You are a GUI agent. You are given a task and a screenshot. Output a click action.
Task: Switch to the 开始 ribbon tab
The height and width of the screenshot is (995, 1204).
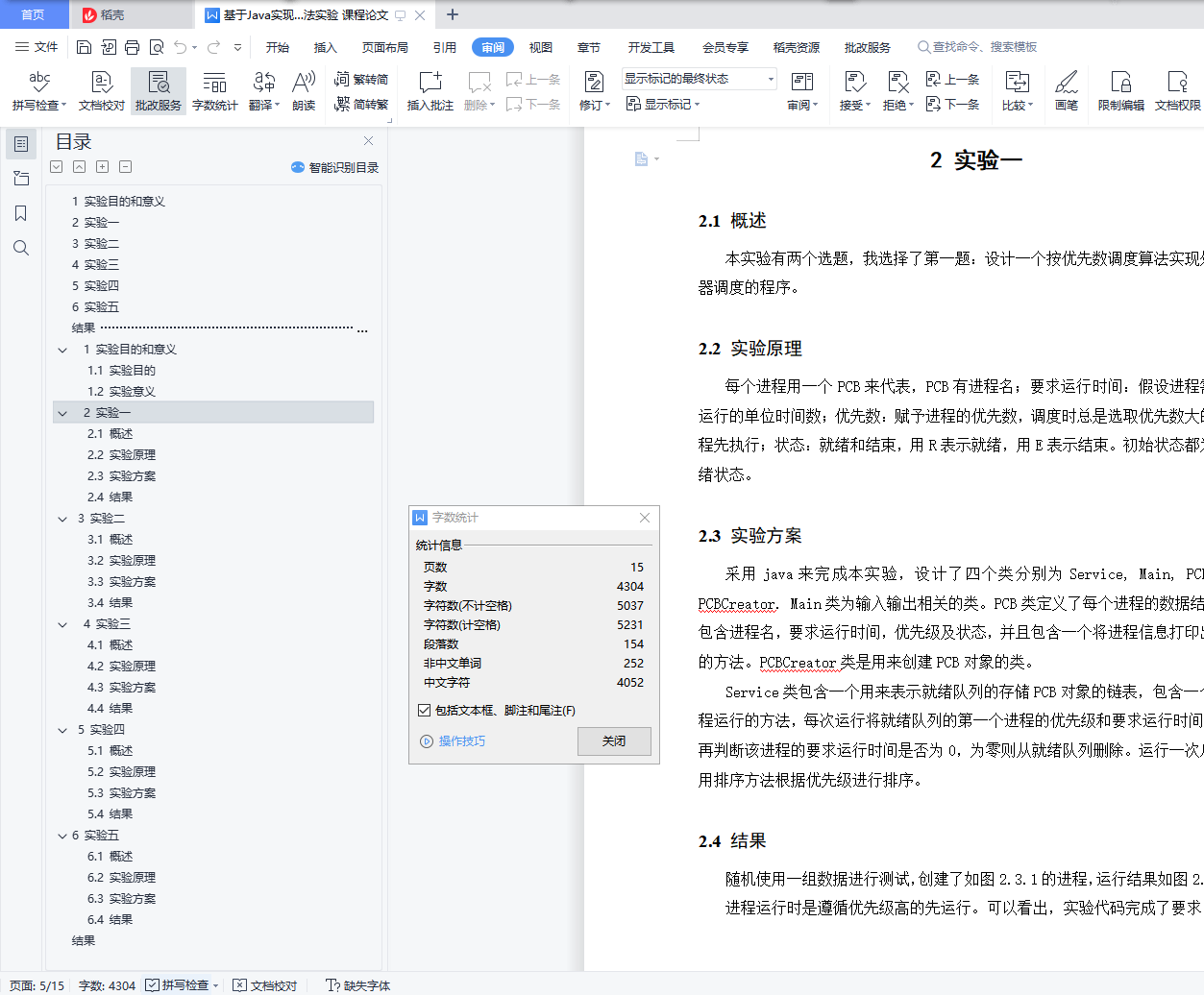pyautogui.click(x=278, y=47)
